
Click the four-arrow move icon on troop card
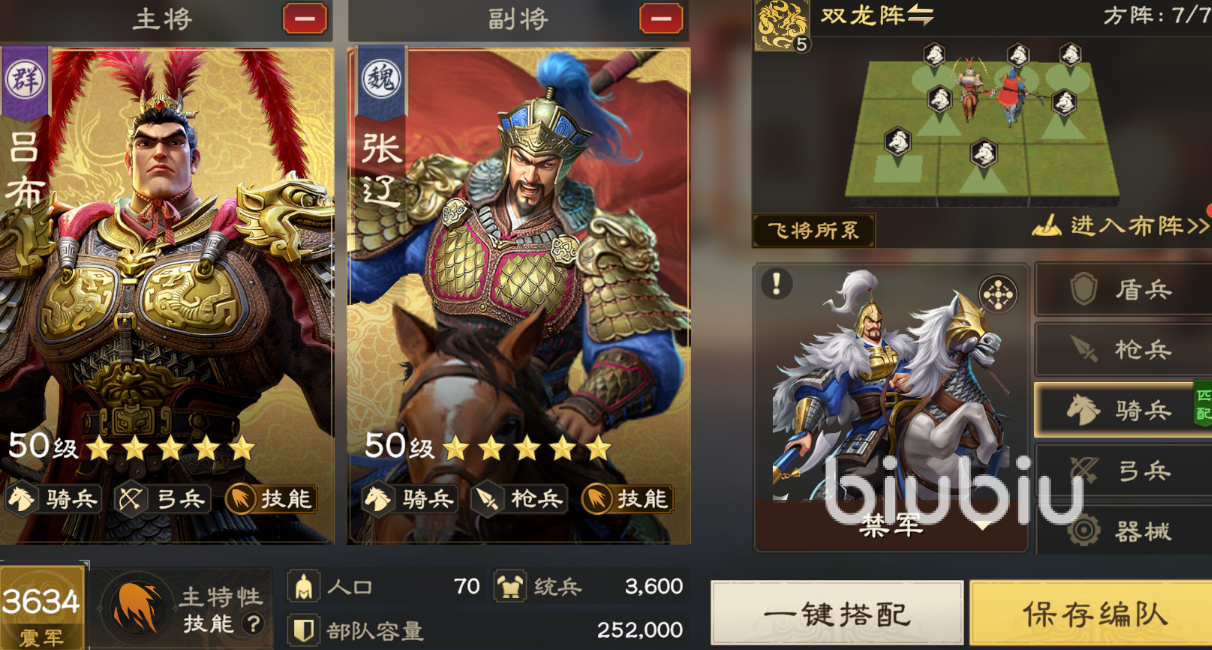(997, 293)
